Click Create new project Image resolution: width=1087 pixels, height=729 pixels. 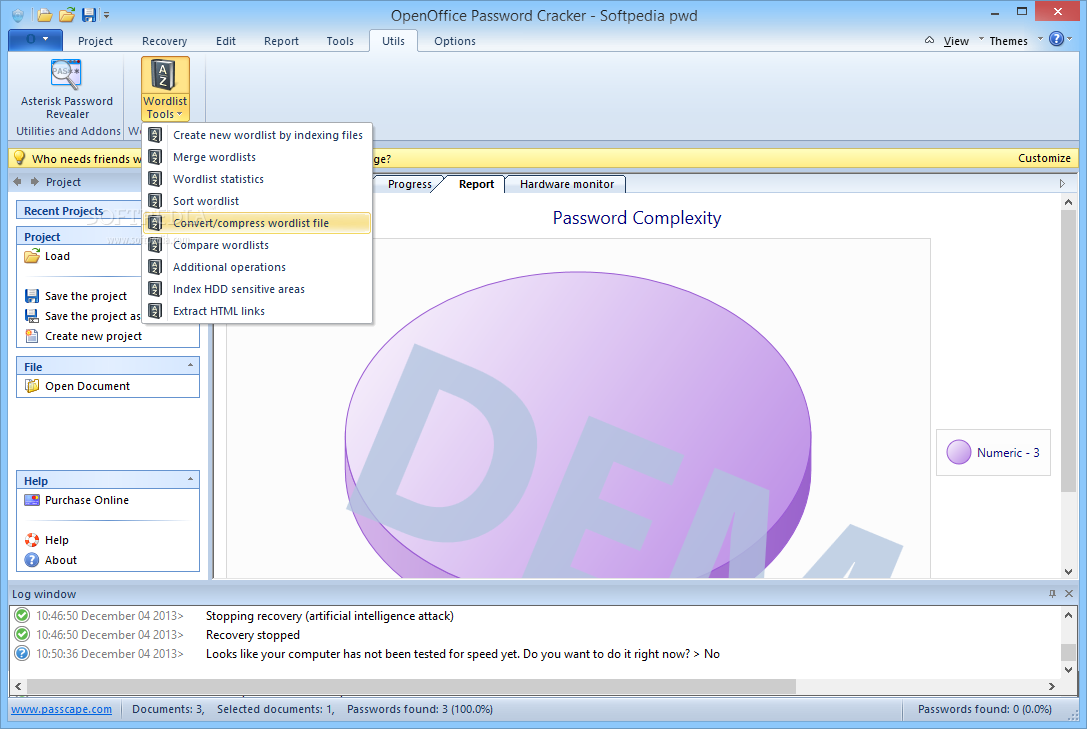[x=83, y=336]
